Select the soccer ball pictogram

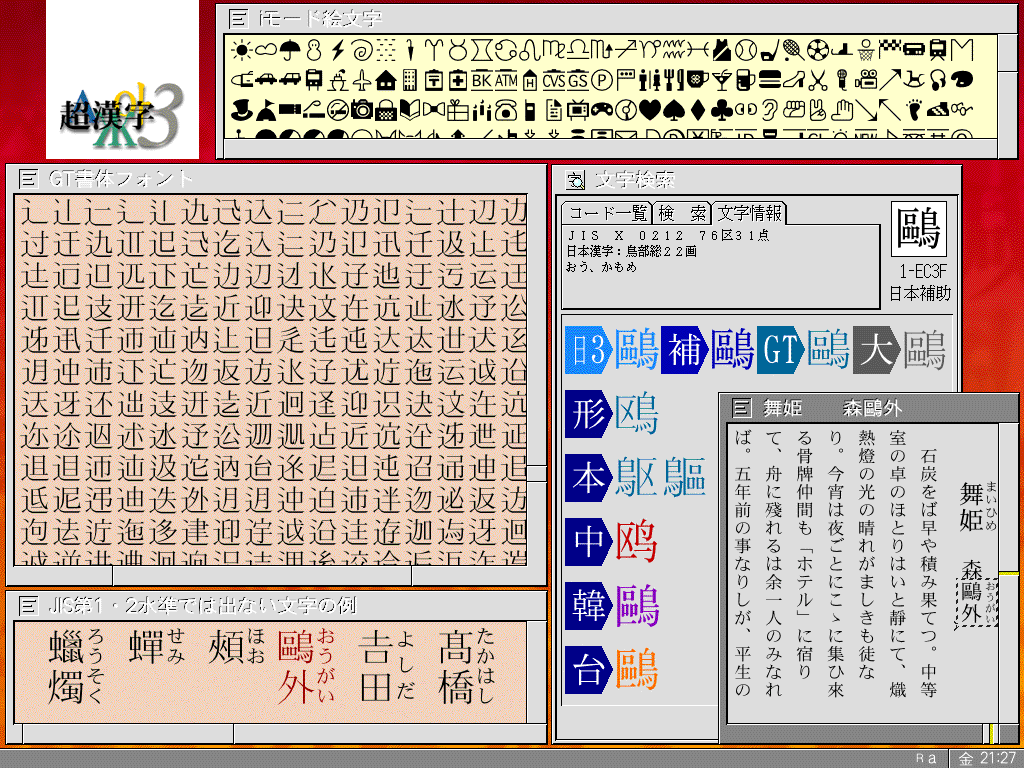coord(817,49)
